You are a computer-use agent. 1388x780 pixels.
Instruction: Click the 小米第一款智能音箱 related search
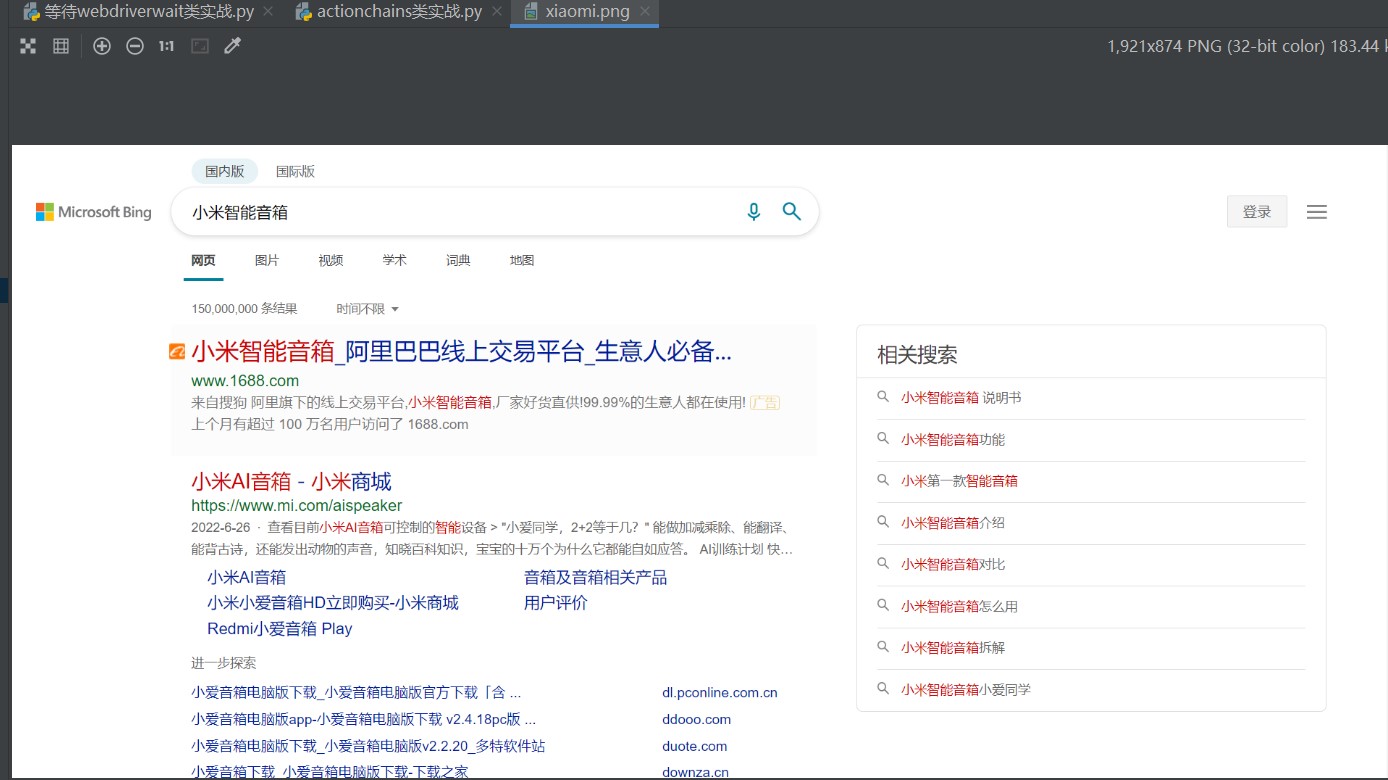point(960,481)
